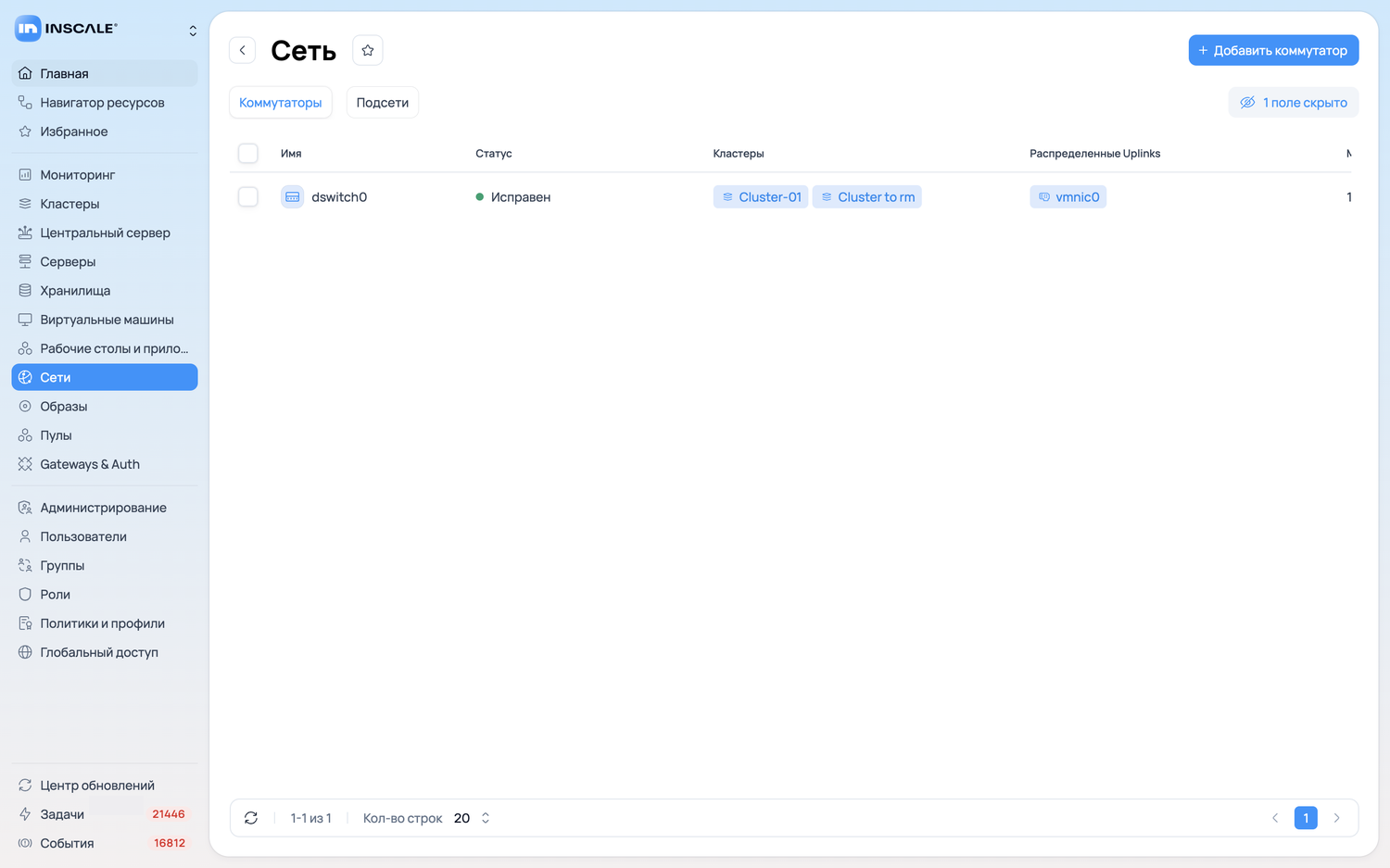
Task: Go to Главная in the sidebar
Action: tap(105, 73)
